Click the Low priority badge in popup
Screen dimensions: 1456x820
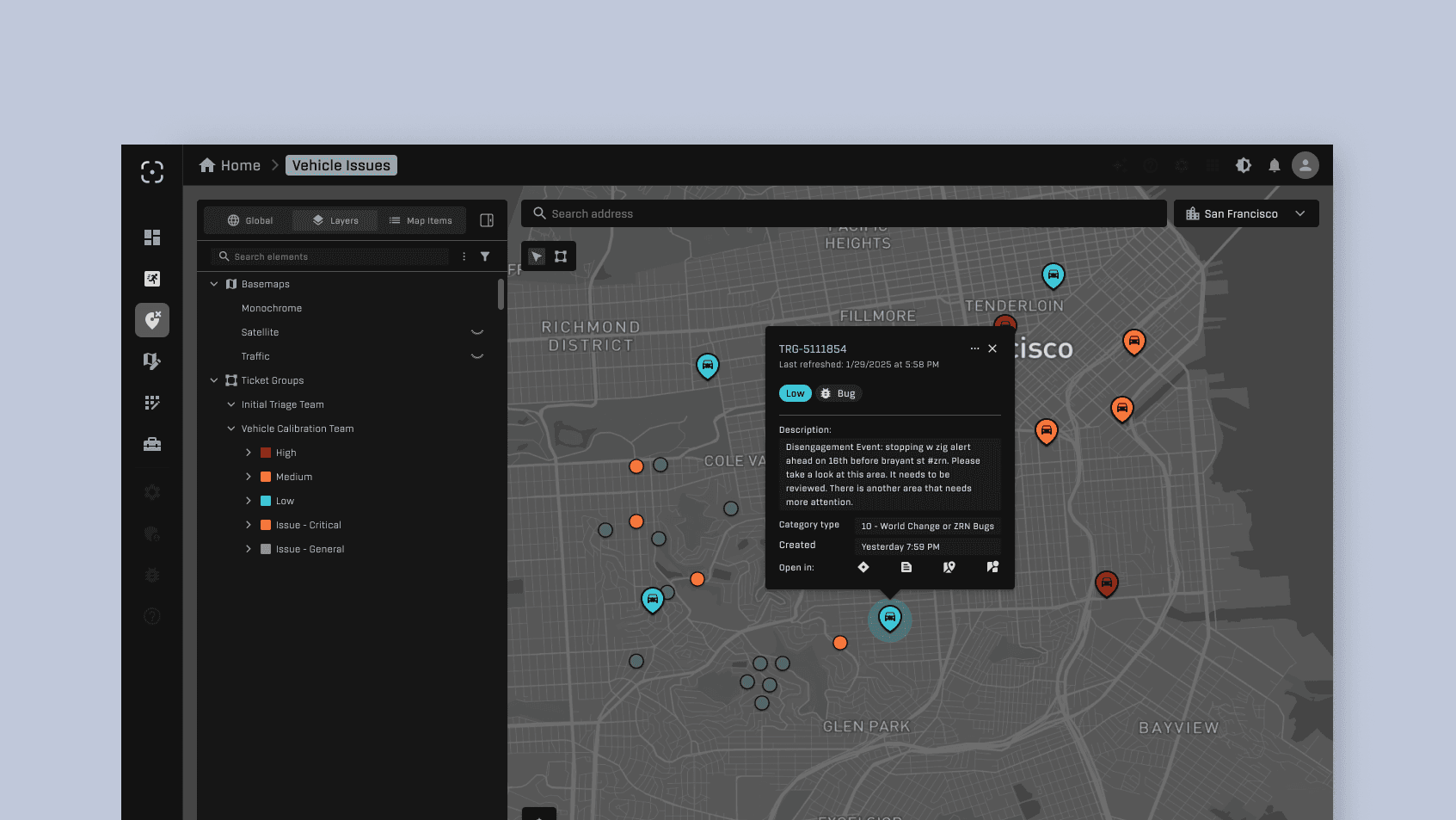coord(796,393)
